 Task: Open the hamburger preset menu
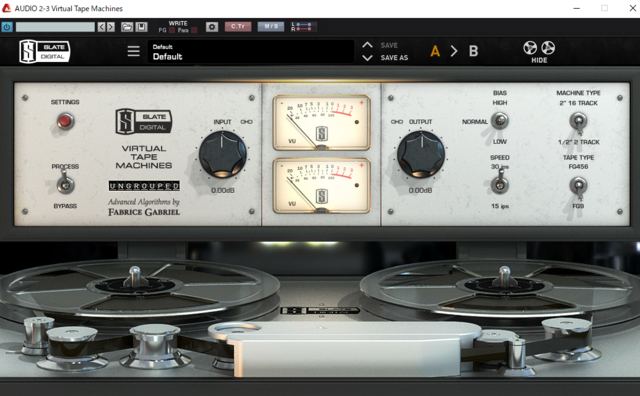tap(133, 51)
